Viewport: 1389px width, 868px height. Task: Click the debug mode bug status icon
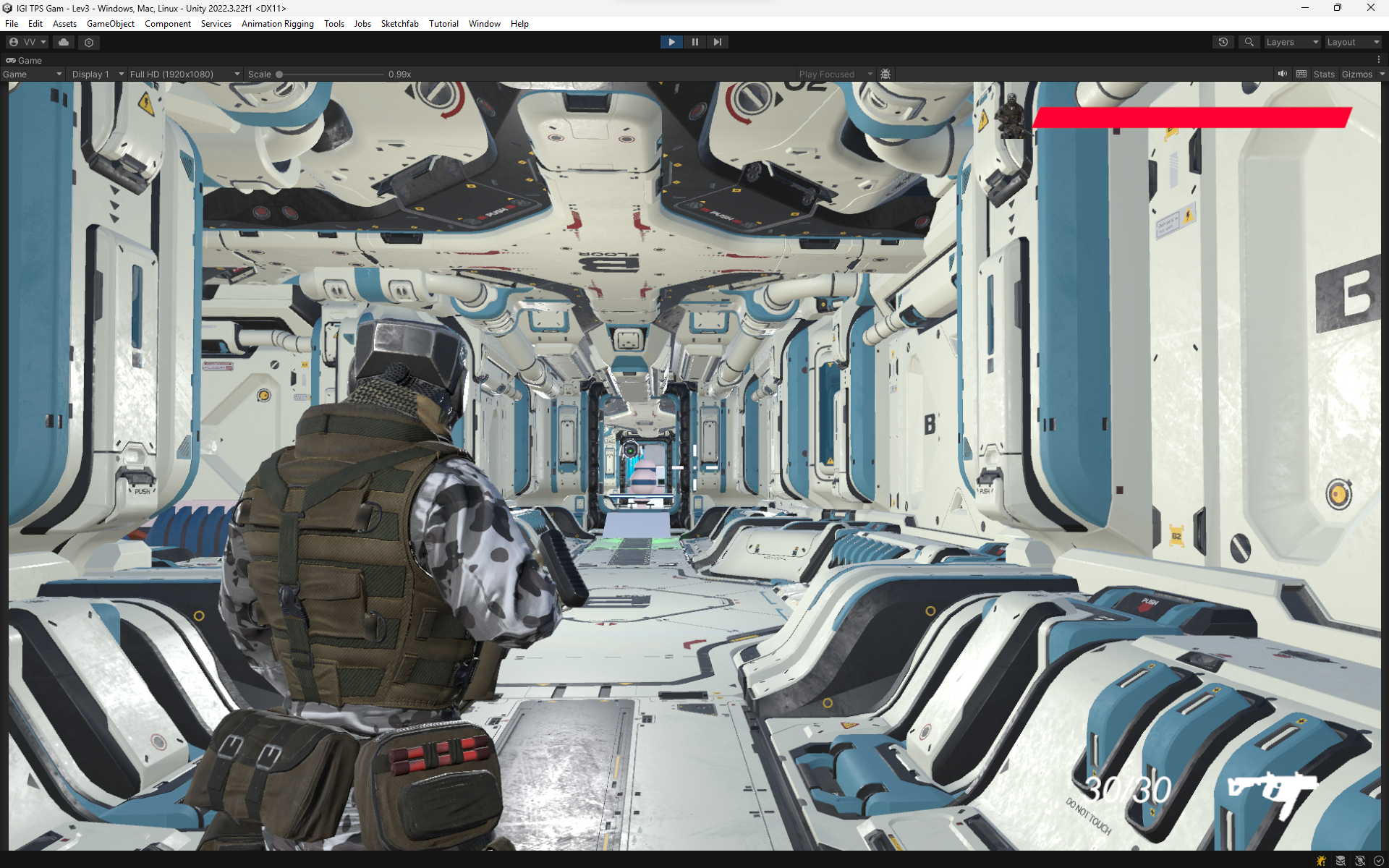(1321, 861)
